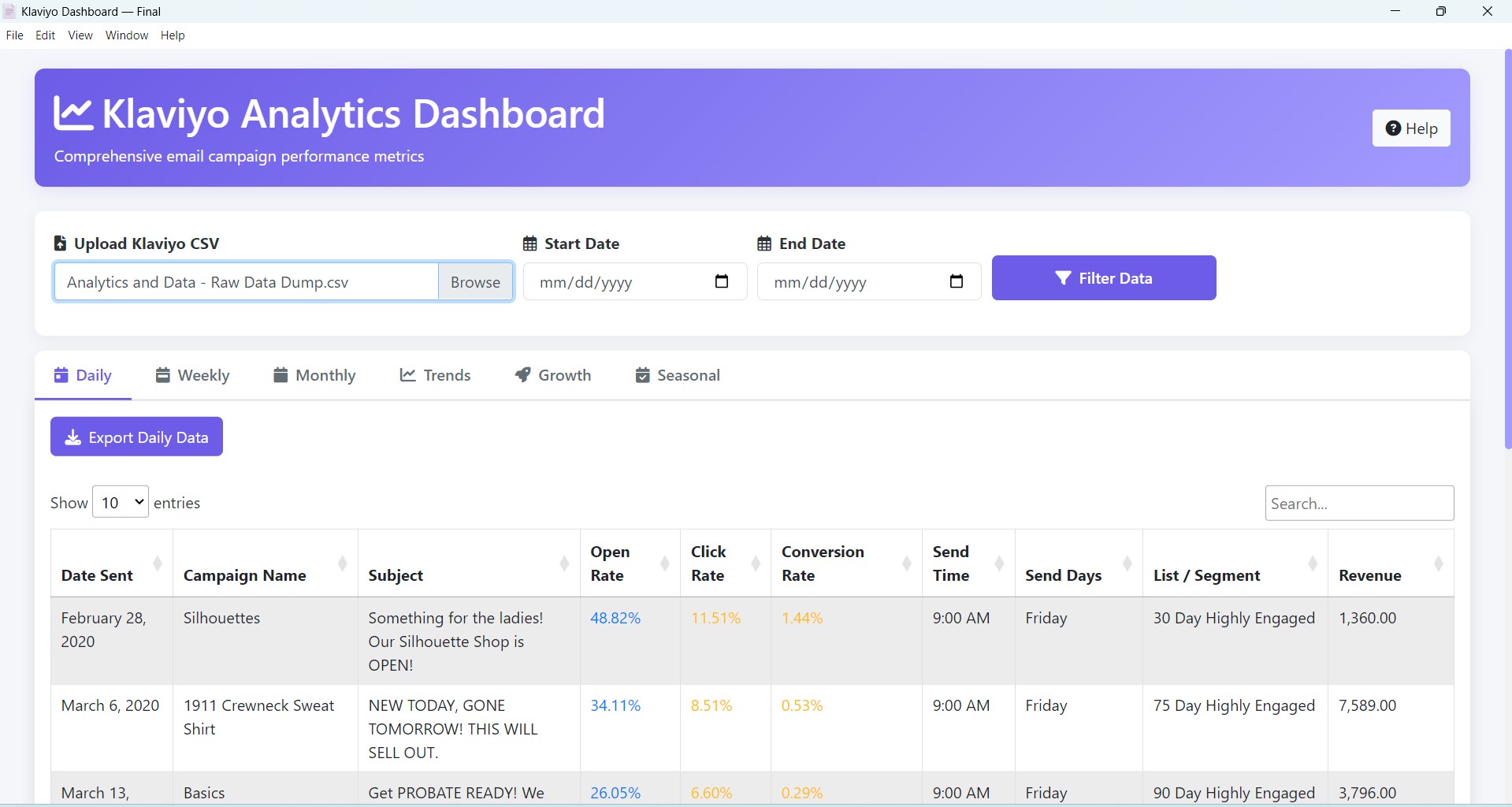Click the Filter Data button
The height and width of the screenshot is (807, 1512).
click(x=1103, y=277)
